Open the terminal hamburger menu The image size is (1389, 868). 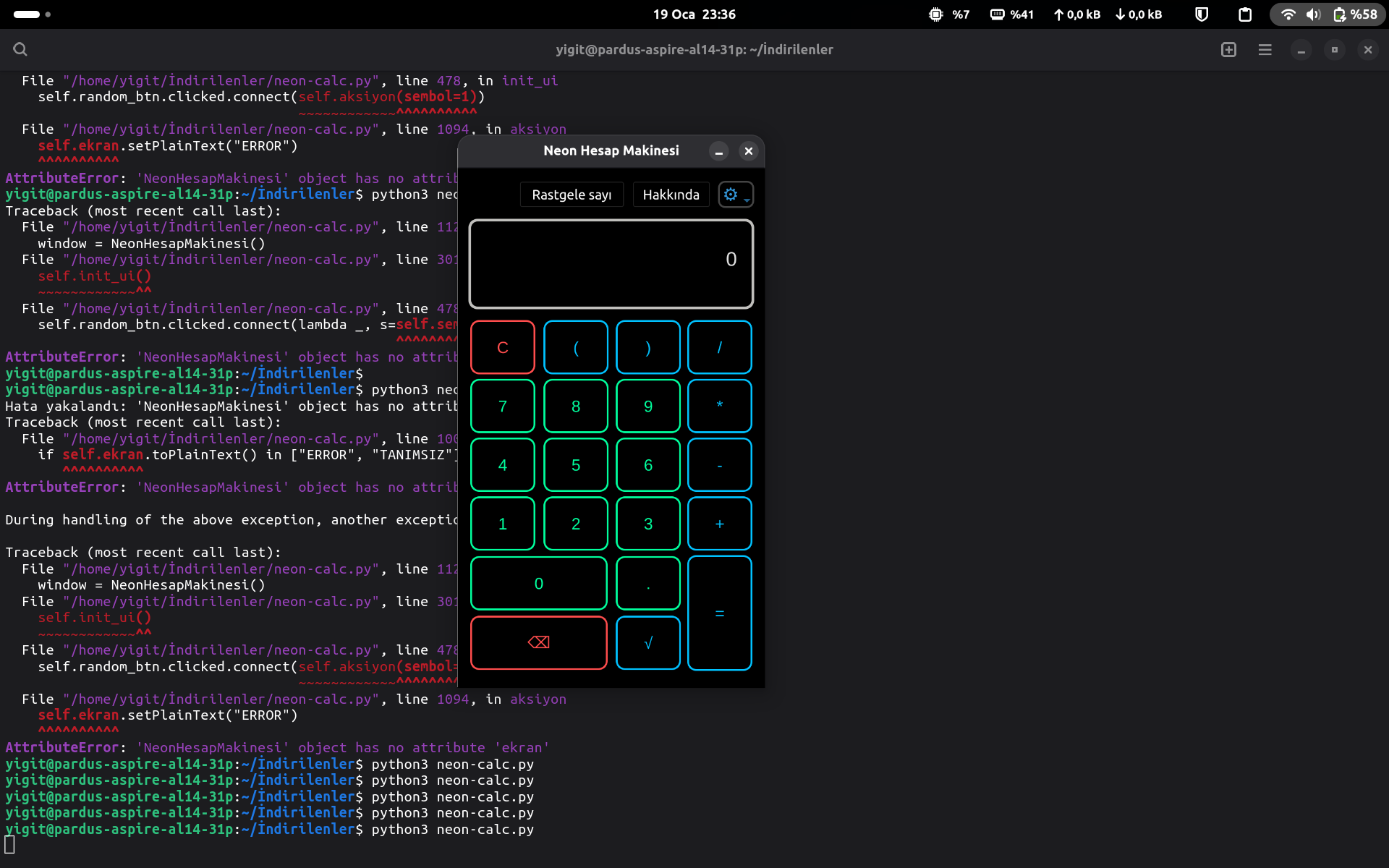tap(1265, 49)
